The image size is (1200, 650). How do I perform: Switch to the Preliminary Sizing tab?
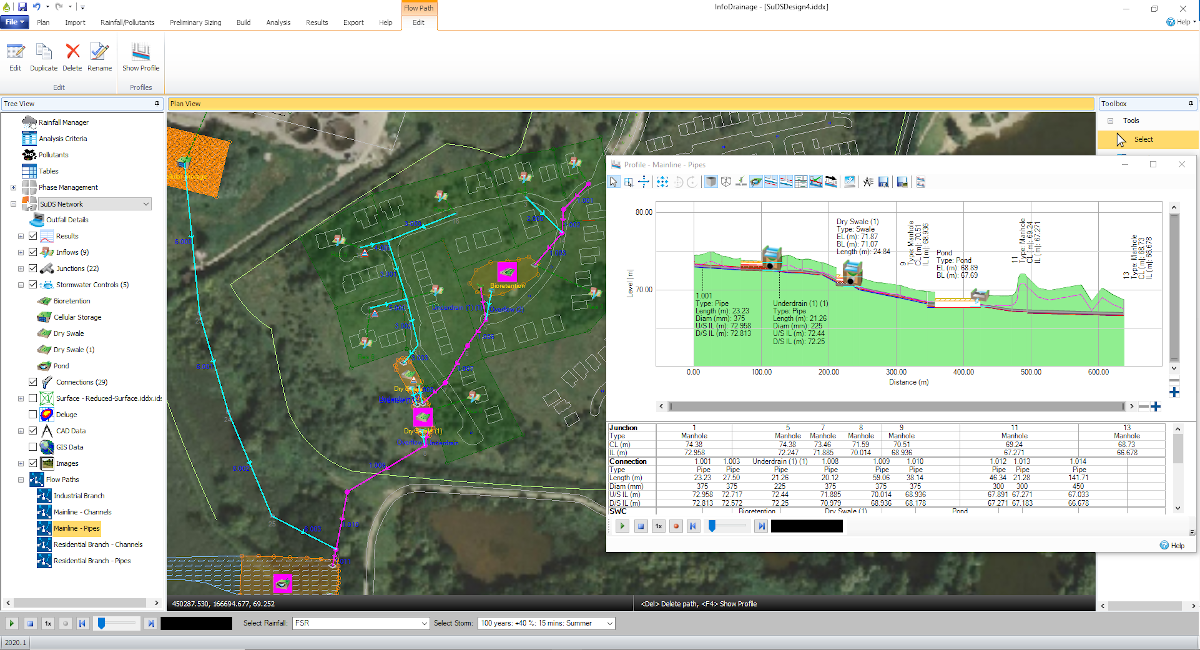point(195,21)
